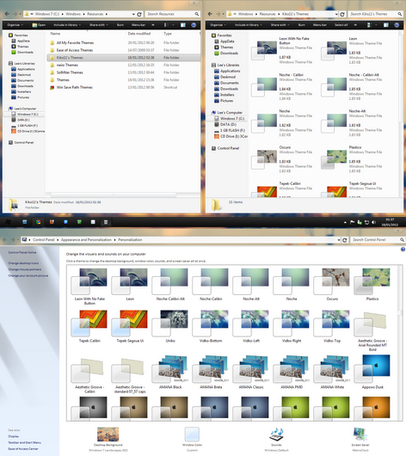Click Select all in Themes window toolbar
The width and height of the screenshot is (406, 456).
[x=341, y=25]
